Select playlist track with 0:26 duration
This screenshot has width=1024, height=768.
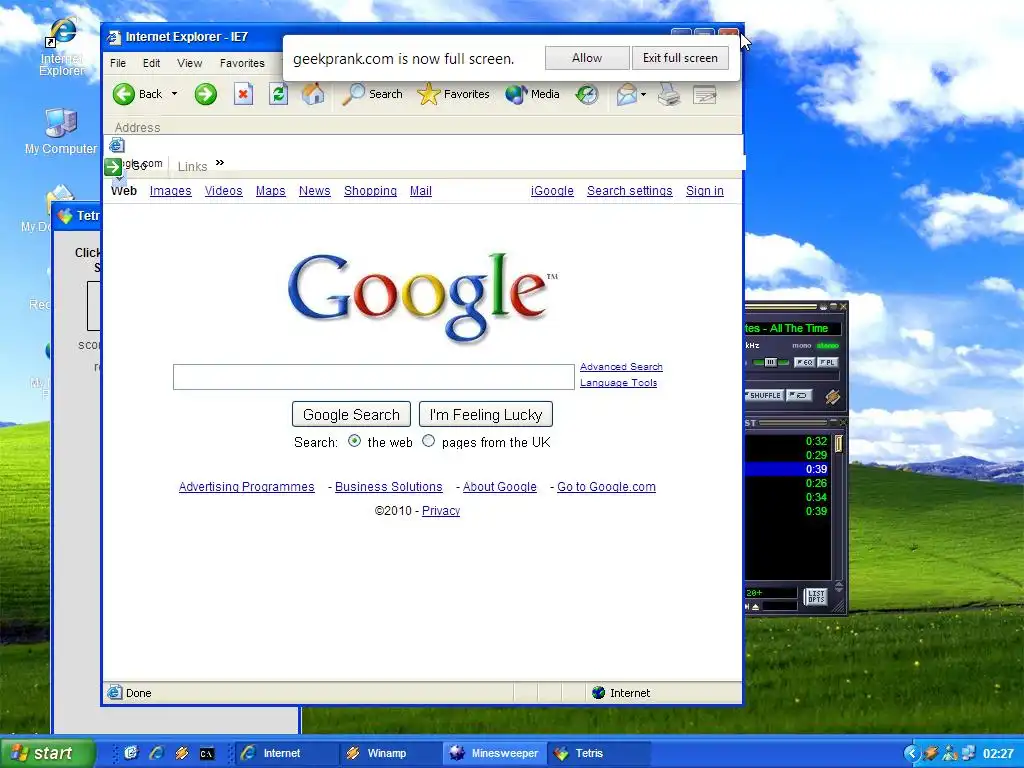pyautogui.click(x=787, y=483)
